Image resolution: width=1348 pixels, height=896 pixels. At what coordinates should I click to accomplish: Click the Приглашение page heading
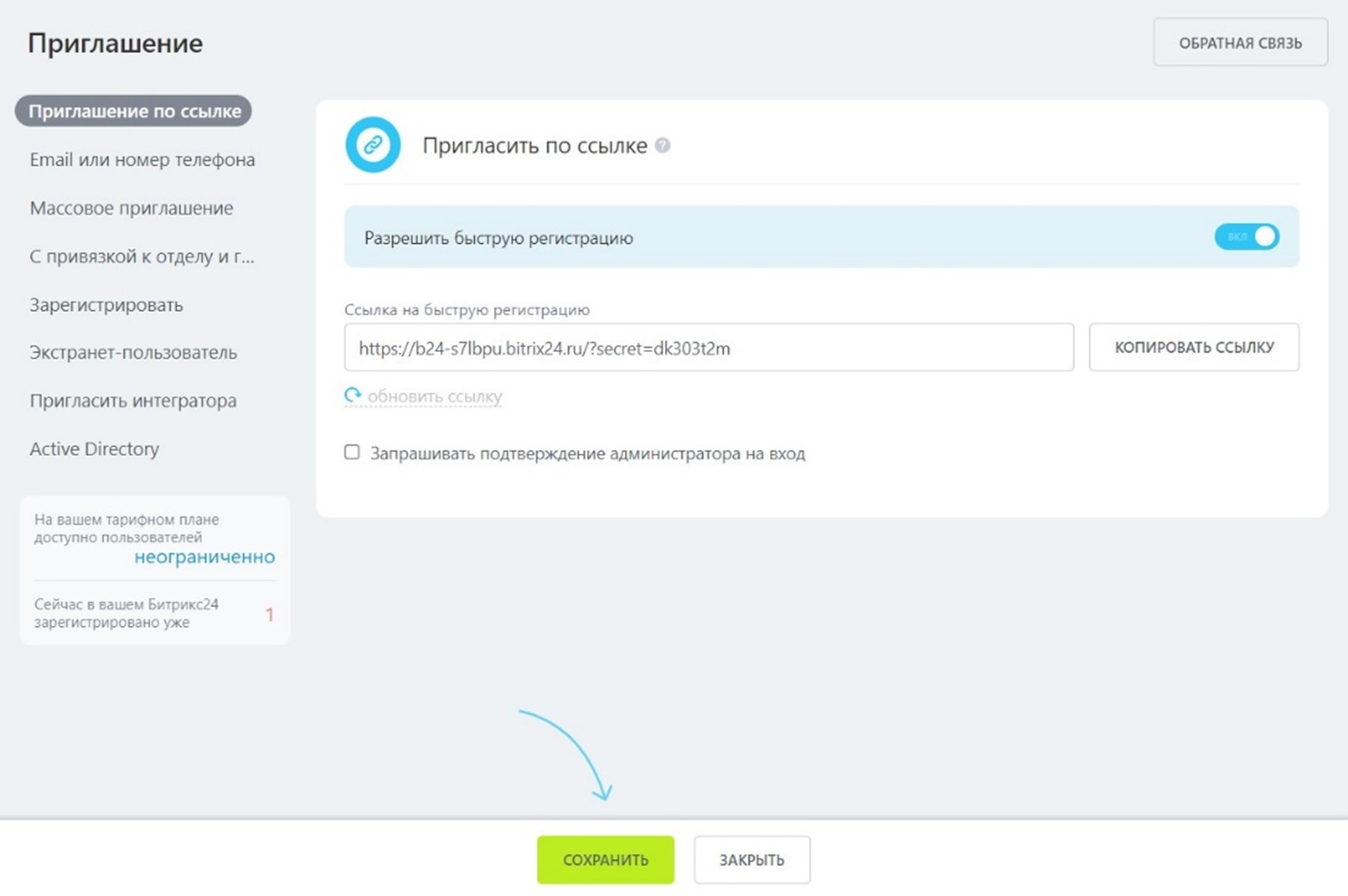click(115, 43)
